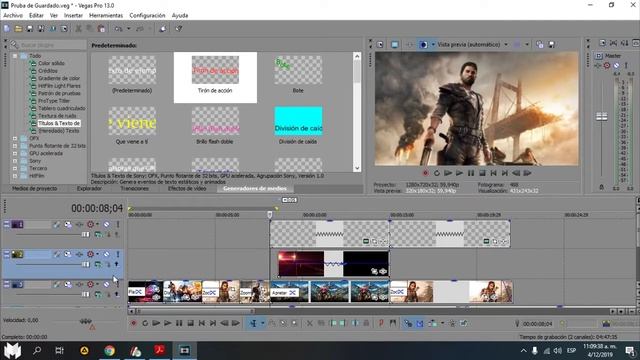The width and height of the screenshot is (640, 360).
Task: Expand the Tercero folder in tree
Action: (15, 168)
